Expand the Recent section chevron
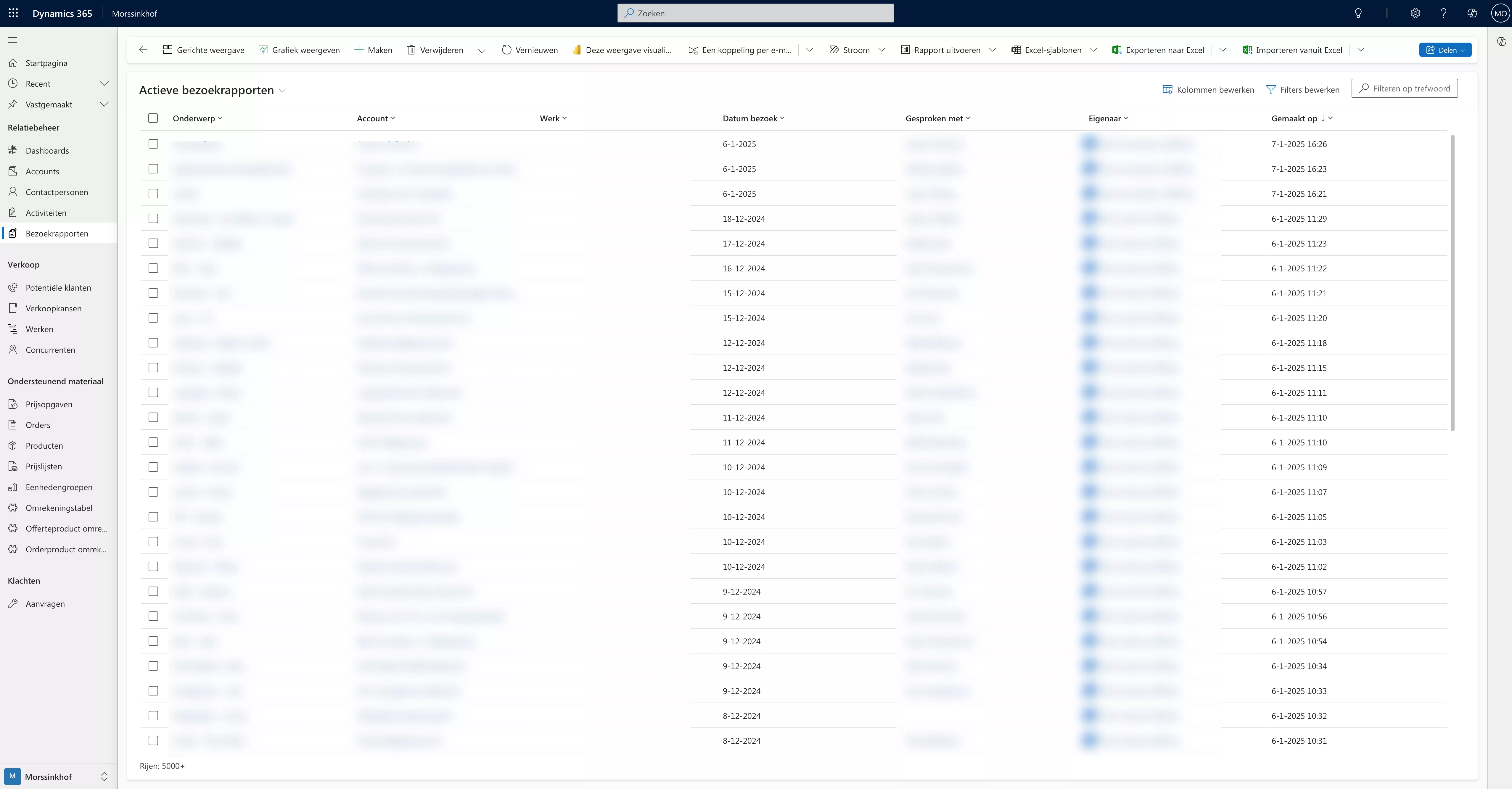This screenshot has width=1512, height=789. (x=104, y=83)
